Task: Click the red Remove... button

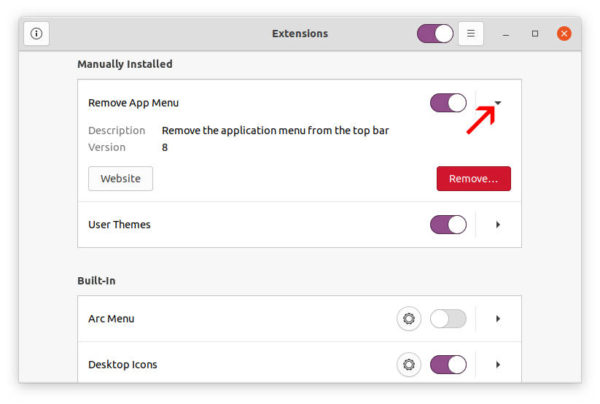Action: [x=474, y=179]
